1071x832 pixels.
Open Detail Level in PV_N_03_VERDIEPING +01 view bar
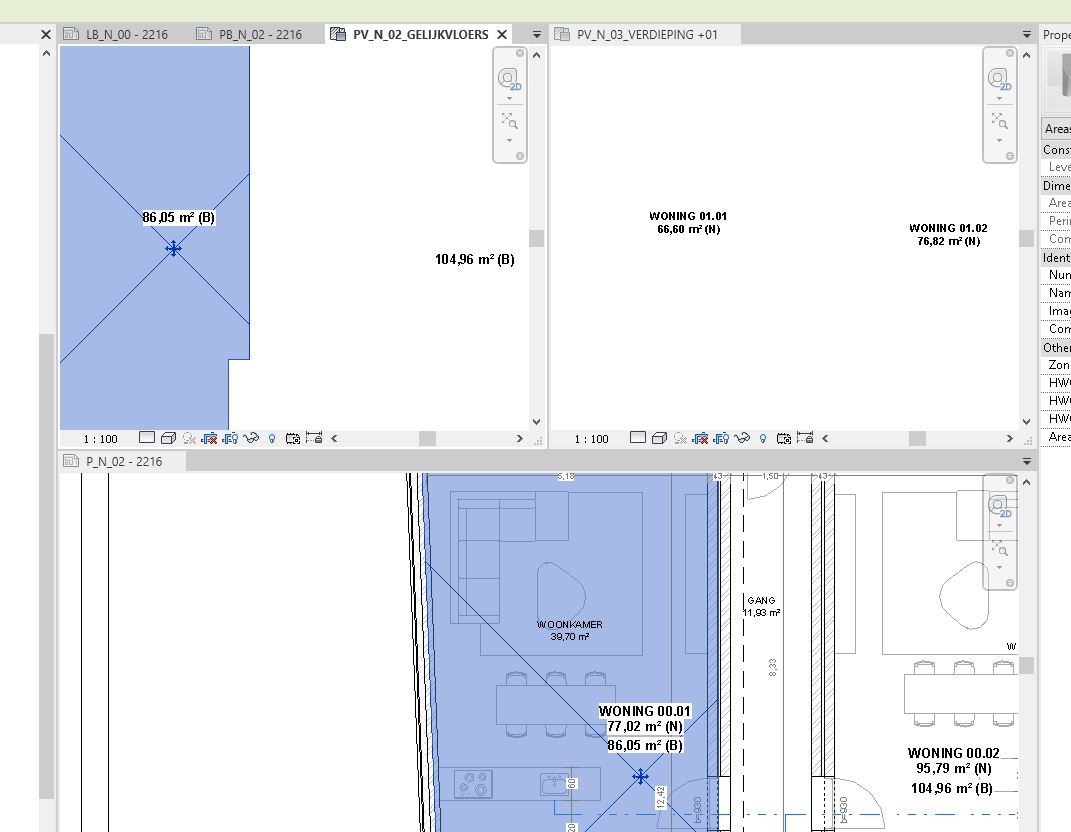[x=638, y=438]
